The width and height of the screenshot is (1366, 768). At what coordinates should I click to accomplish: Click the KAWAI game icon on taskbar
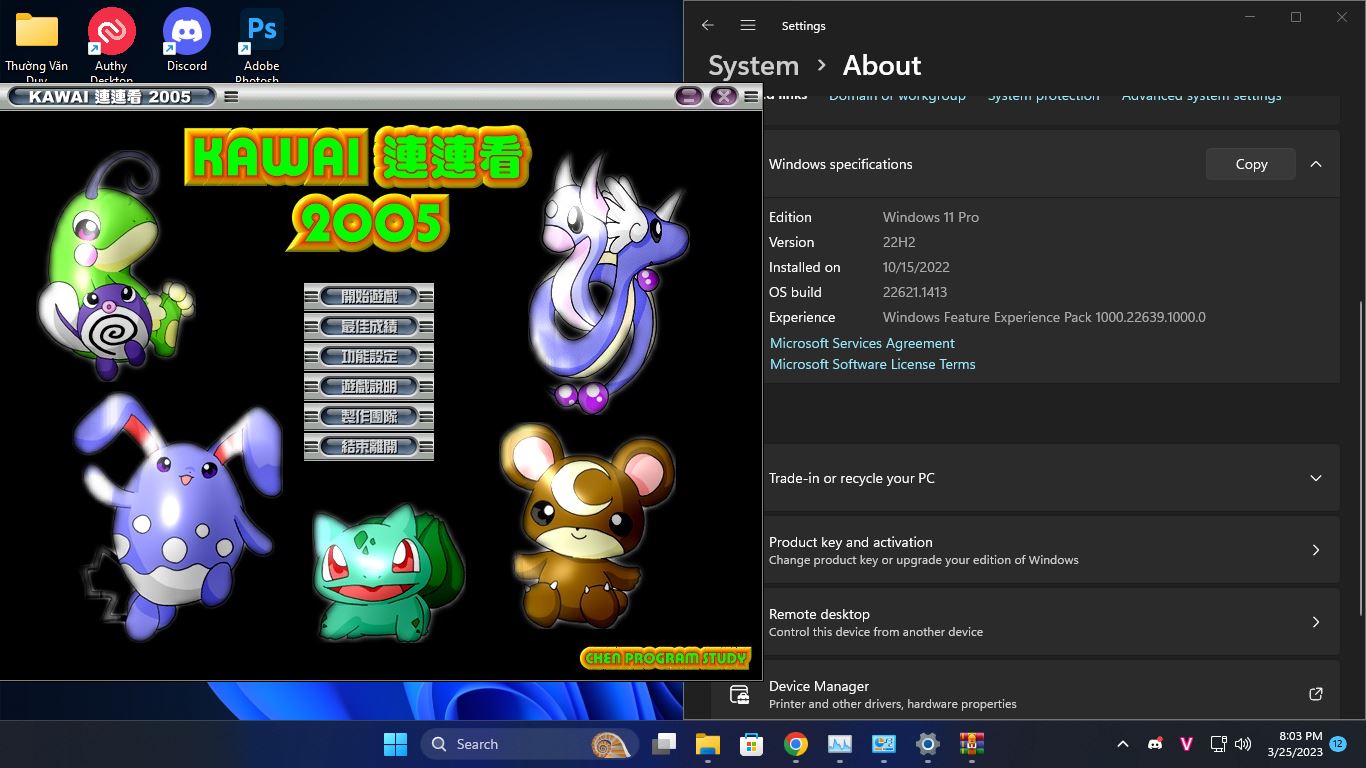pos(884,744)
